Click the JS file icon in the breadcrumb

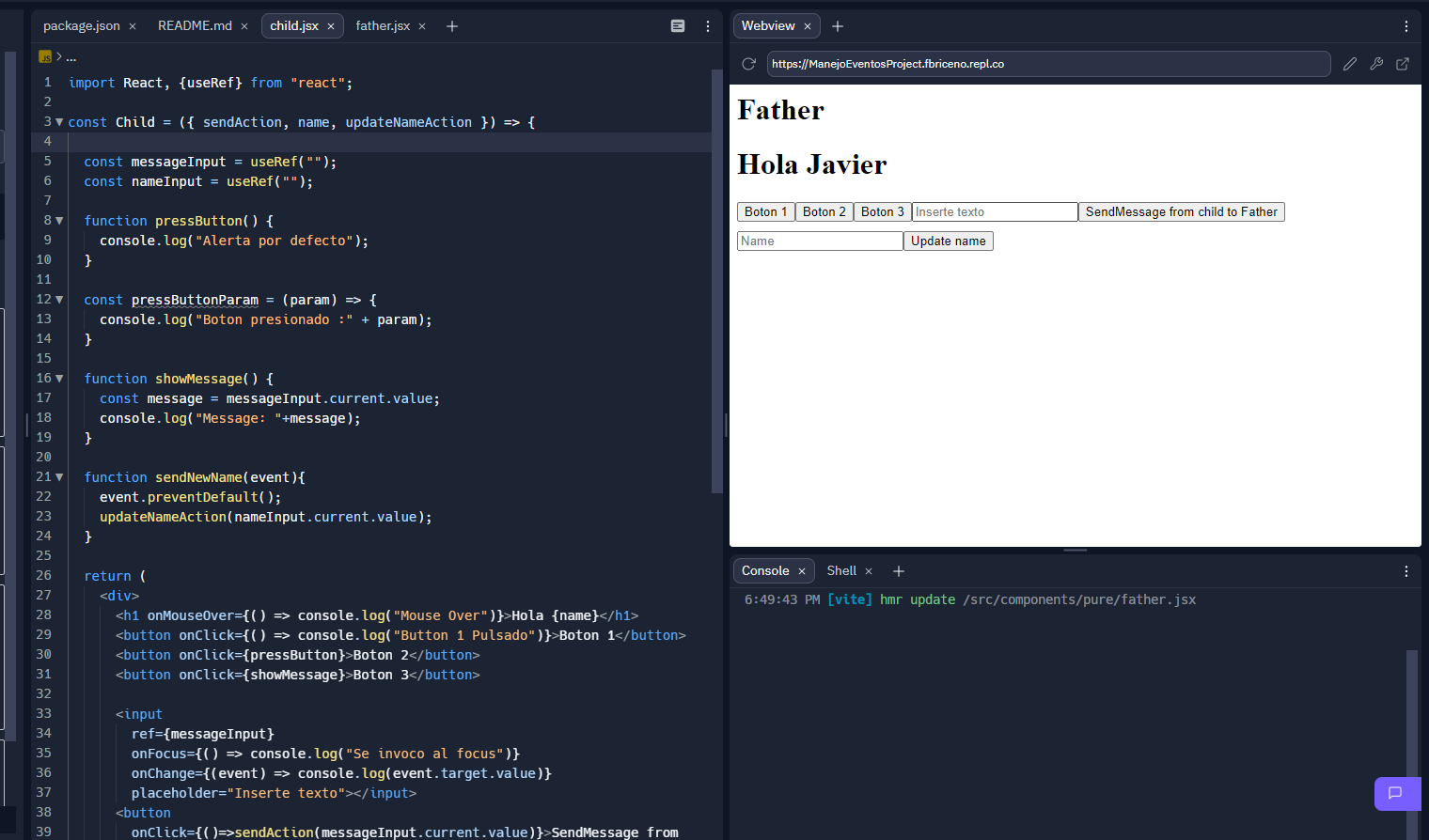click(44, 56)
